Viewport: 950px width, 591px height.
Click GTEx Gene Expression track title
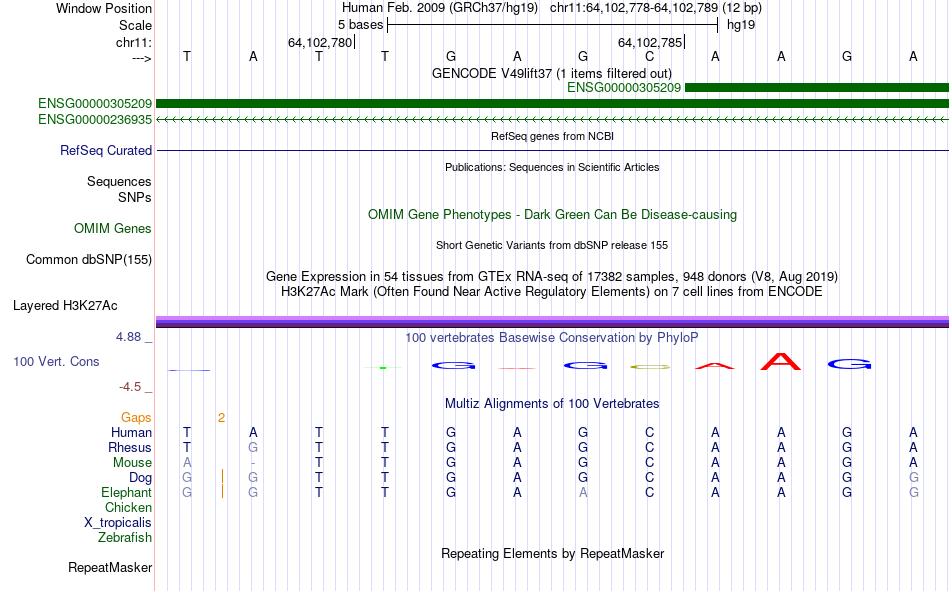point(552,276)
